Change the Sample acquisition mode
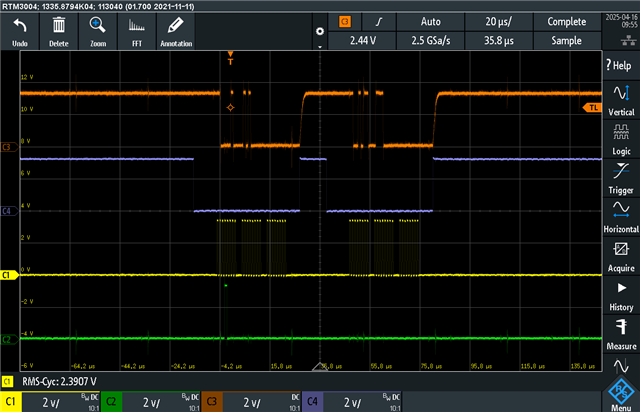Image resolution: width=640 pixels, height=412 pixels. pos(567,41)
